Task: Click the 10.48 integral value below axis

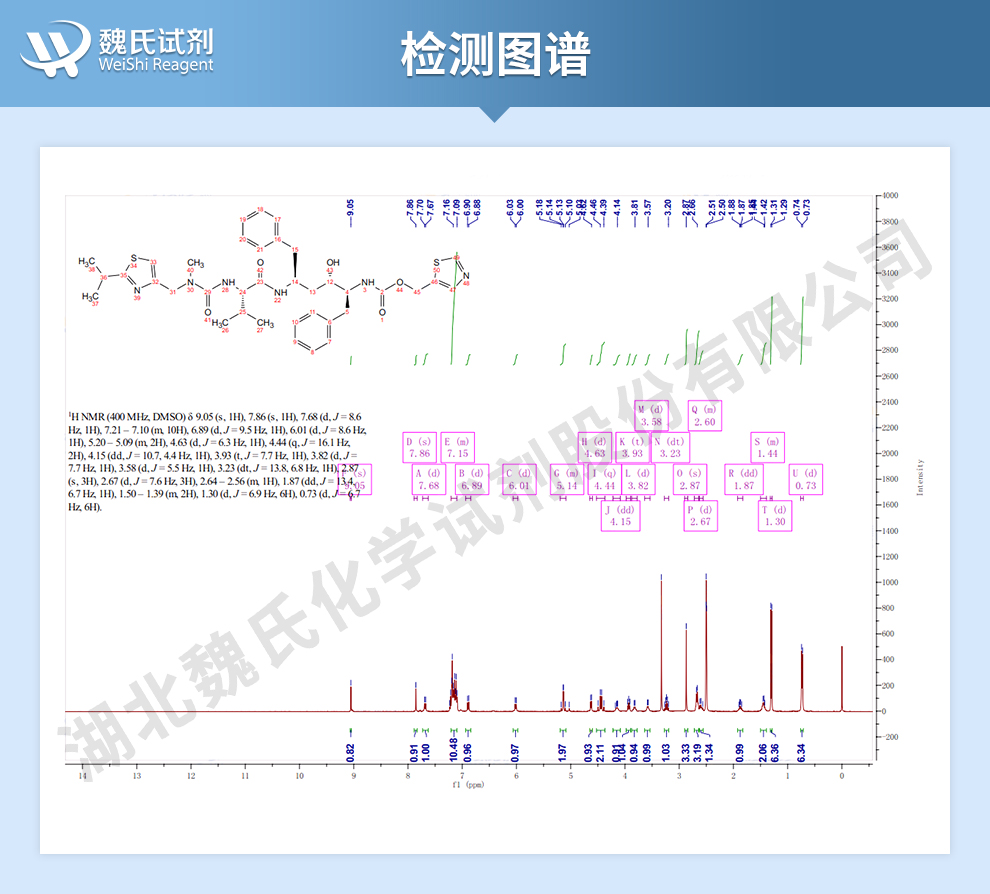Action: click(x=453, y=751)
